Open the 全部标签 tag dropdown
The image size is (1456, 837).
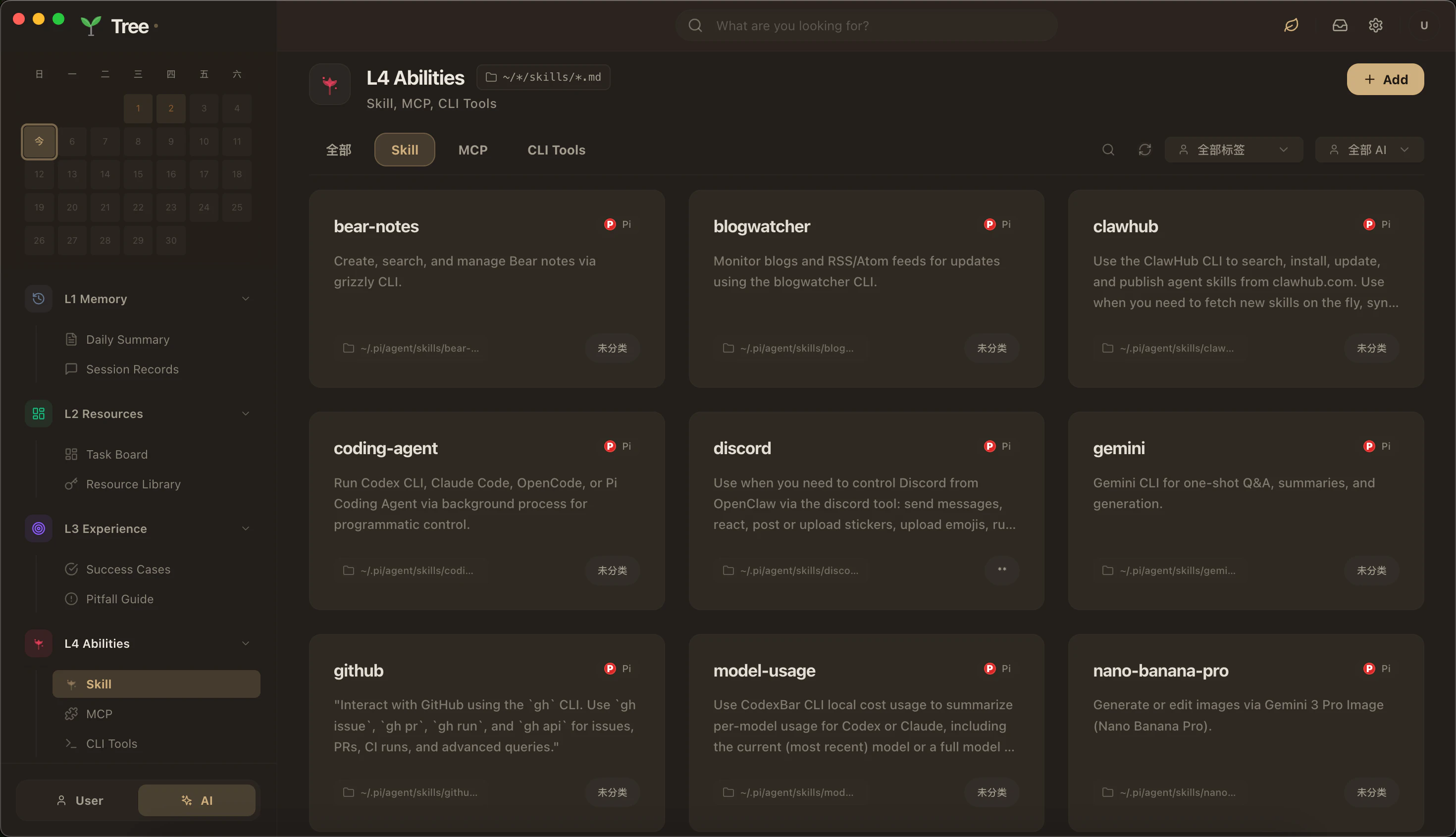1233,150
